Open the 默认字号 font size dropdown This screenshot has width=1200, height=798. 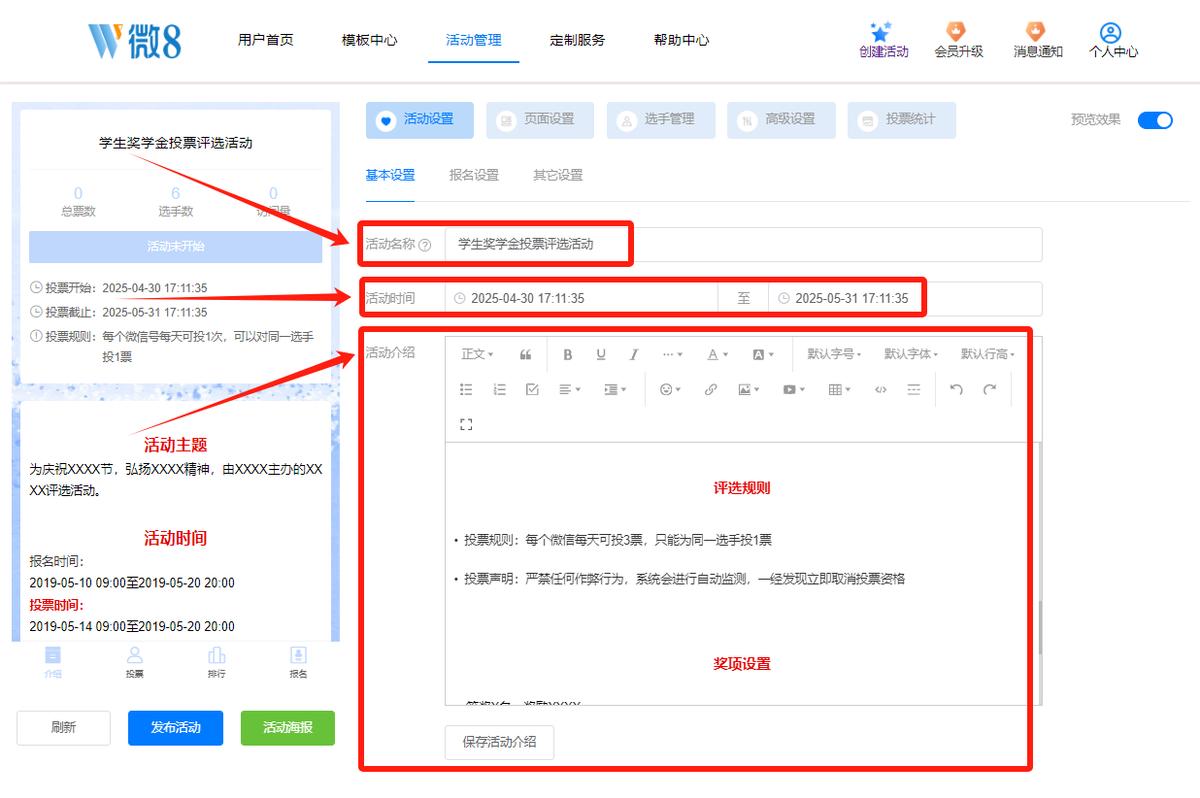point(835,354)
